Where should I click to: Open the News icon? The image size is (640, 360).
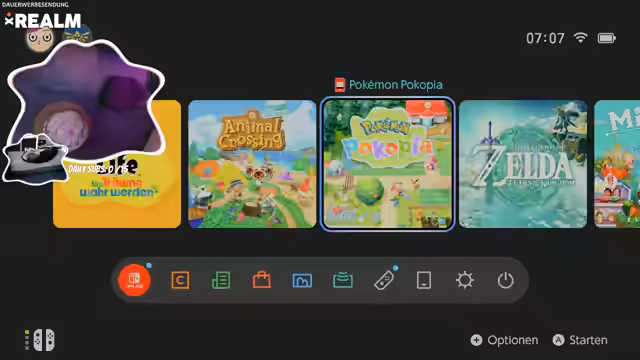[221, 280]
